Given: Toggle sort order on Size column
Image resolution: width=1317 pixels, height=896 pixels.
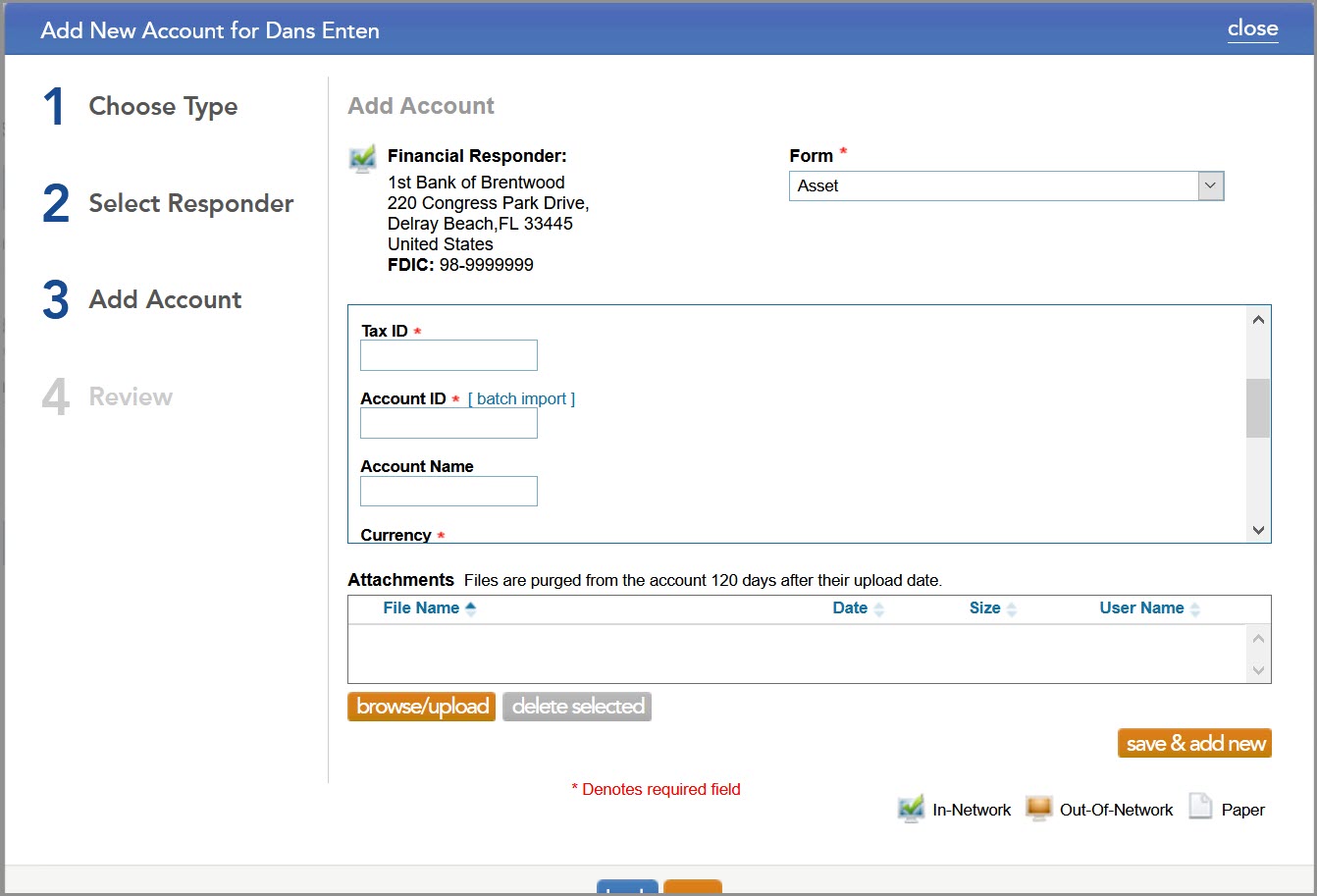Looking at the screenshot, I should (1011, 608).
